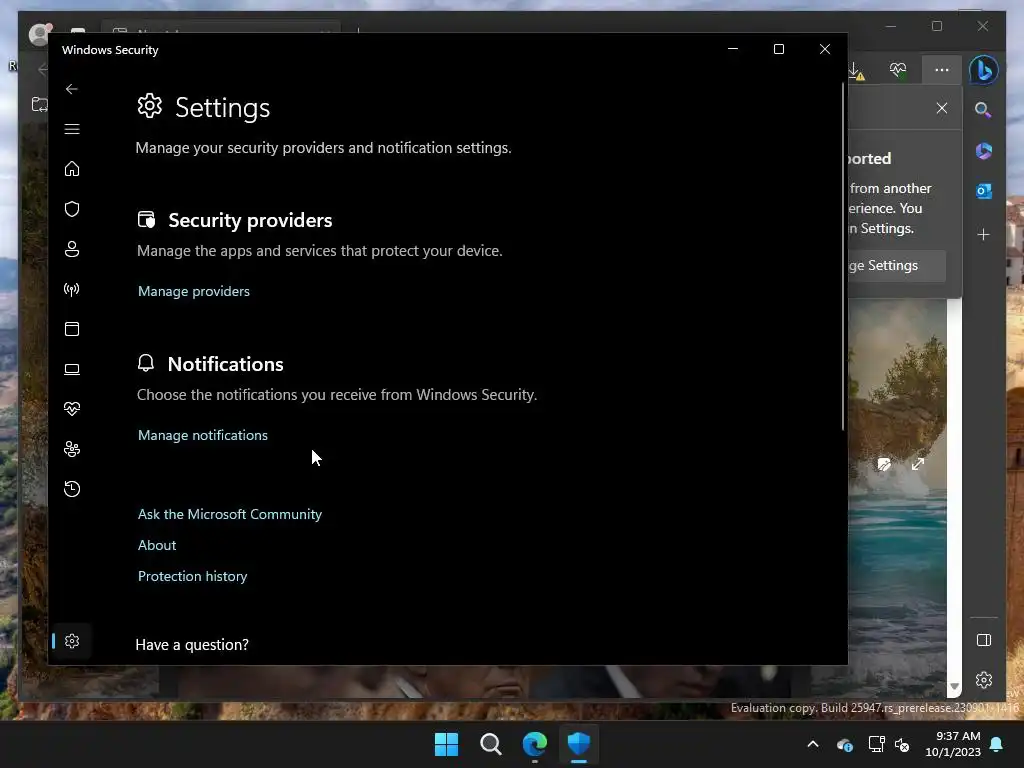Click the Edge page scrollbar down arrow
1024x768 pixels.
(x=954, y=687)
